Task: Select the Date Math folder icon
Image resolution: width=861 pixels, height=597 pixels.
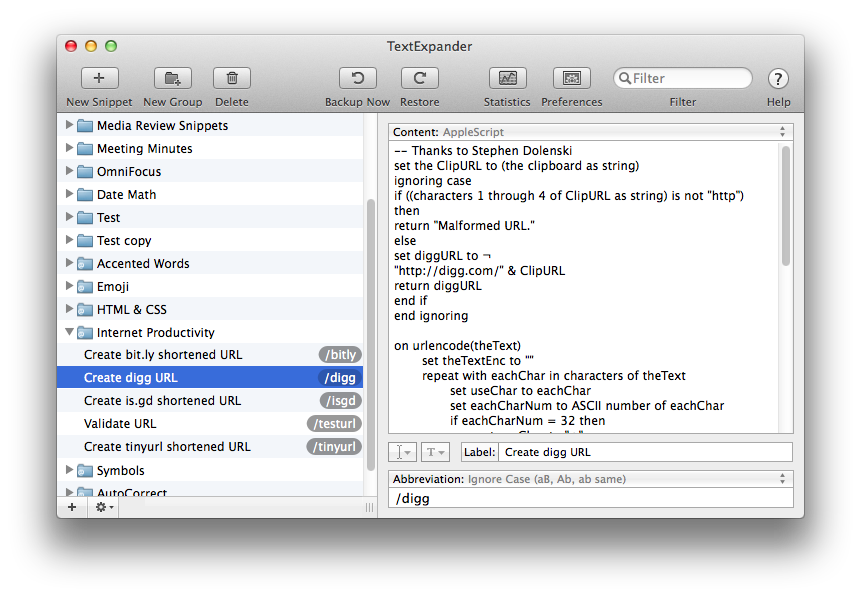Action: coord(85,195)
